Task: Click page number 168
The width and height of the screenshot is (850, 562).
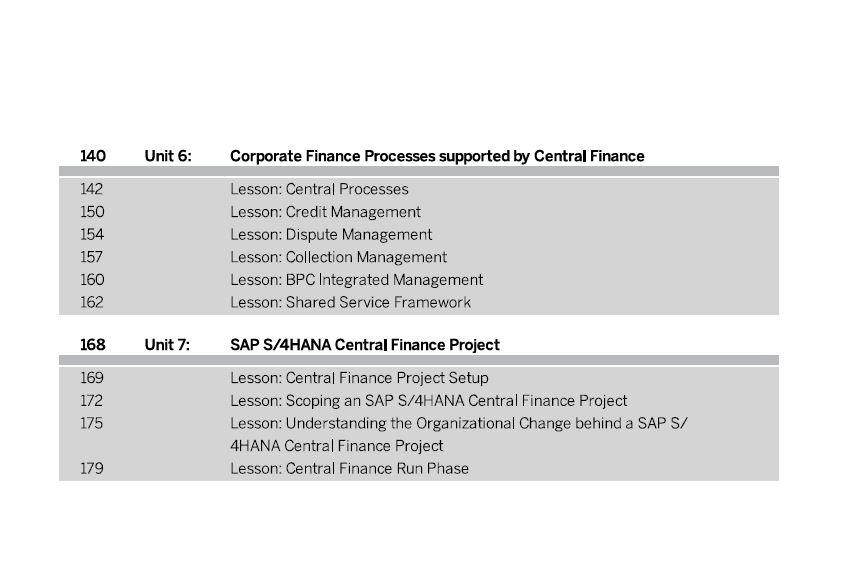Action: point(93,345)
